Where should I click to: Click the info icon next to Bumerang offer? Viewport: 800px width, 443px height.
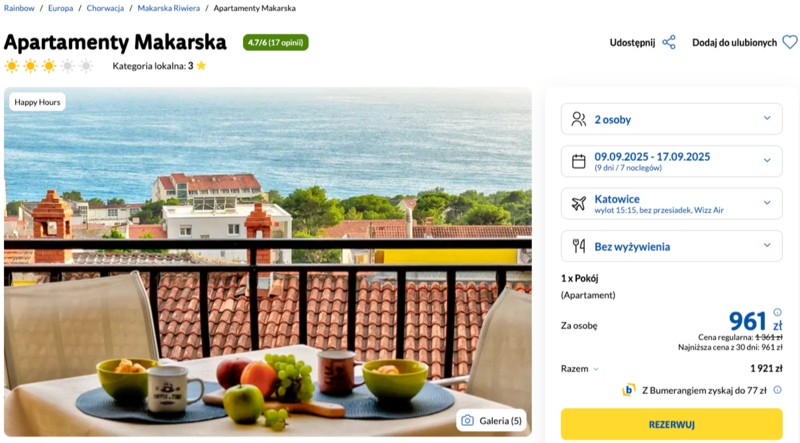(777, 390)
